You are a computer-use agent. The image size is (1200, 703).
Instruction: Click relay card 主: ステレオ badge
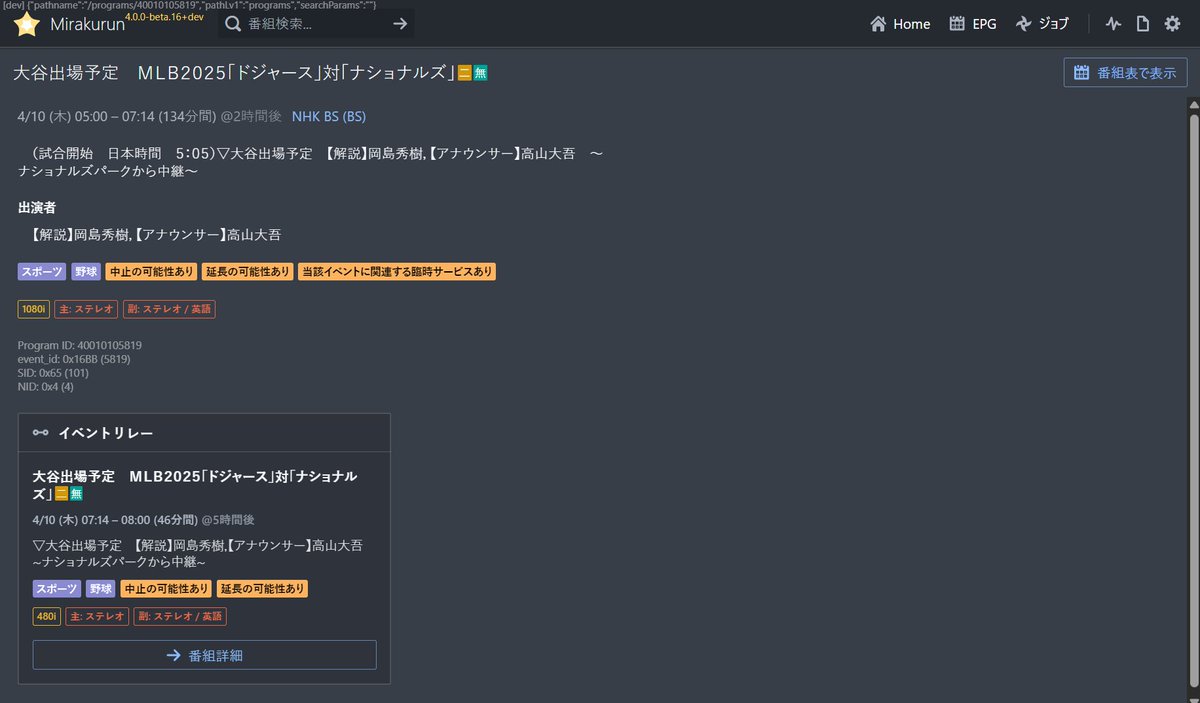point(97,617)
